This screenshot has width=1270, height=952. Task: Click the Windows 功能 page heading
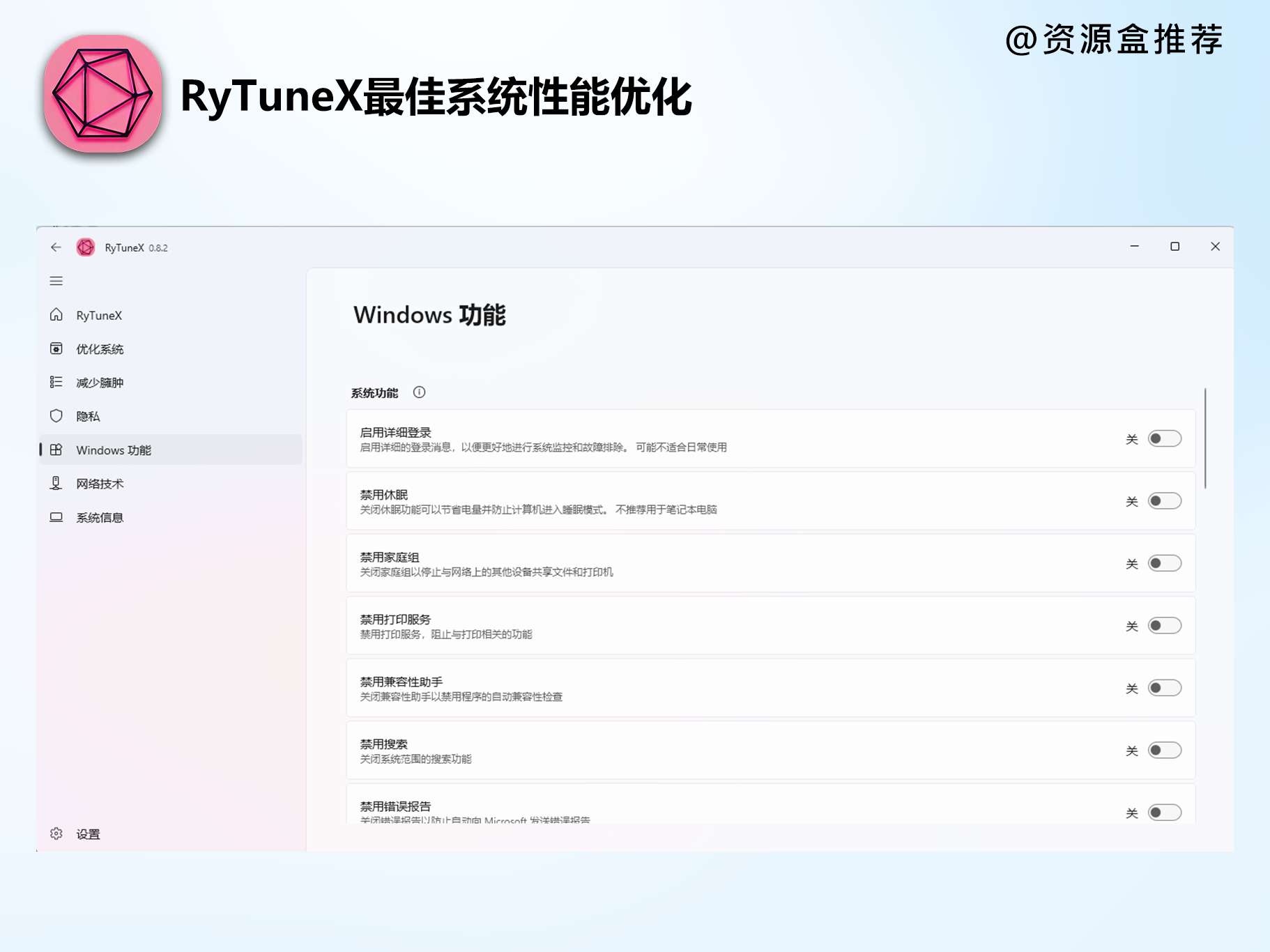click(429, 315)
